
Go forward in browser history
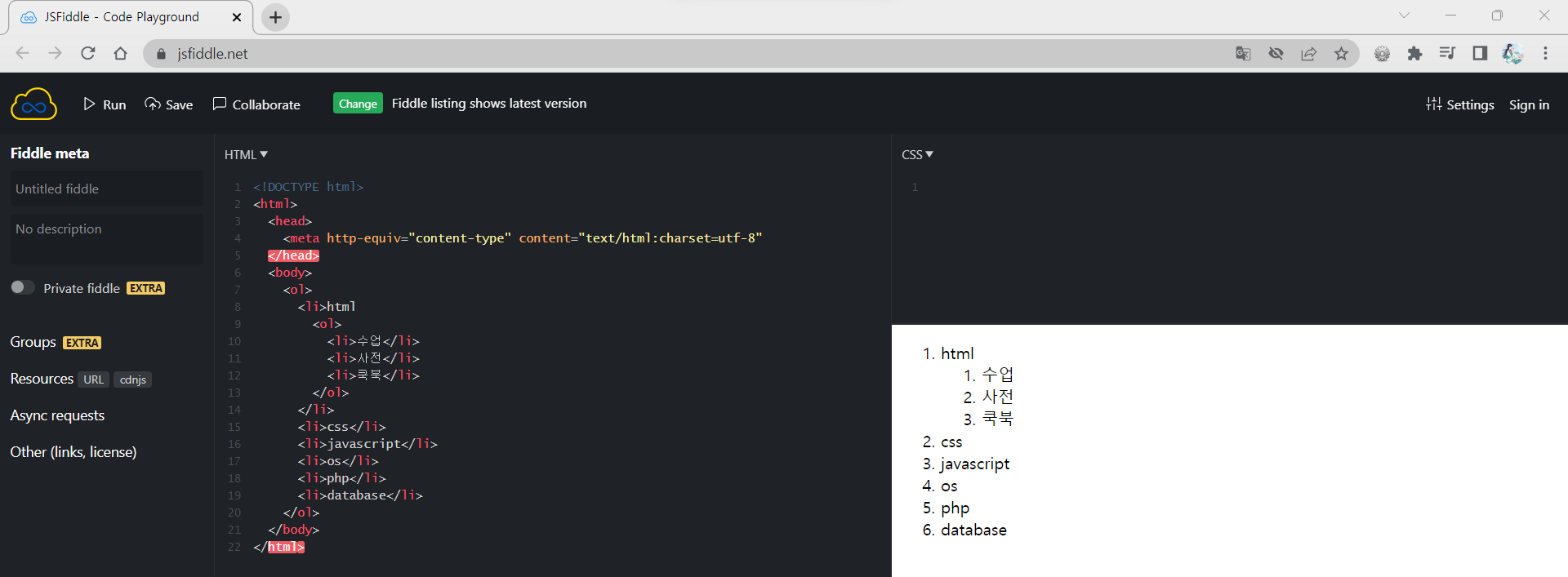click(x=55, y=53)
